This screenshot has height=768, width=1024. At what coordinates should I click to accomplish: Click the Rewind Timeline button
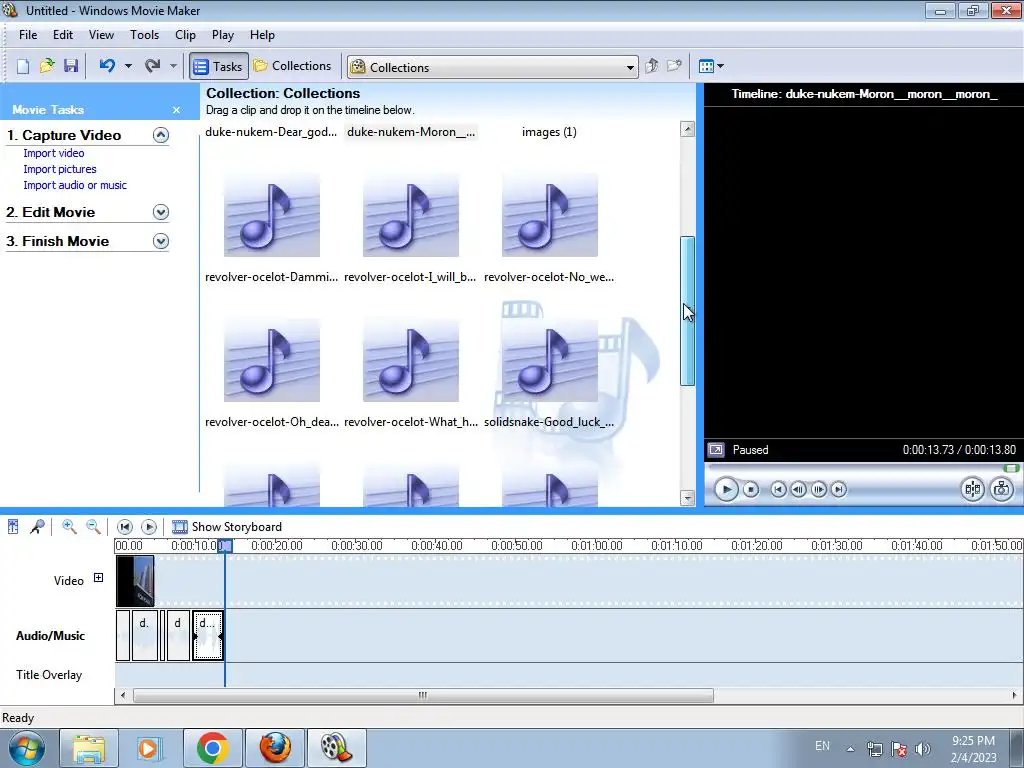tap(125, 526)
